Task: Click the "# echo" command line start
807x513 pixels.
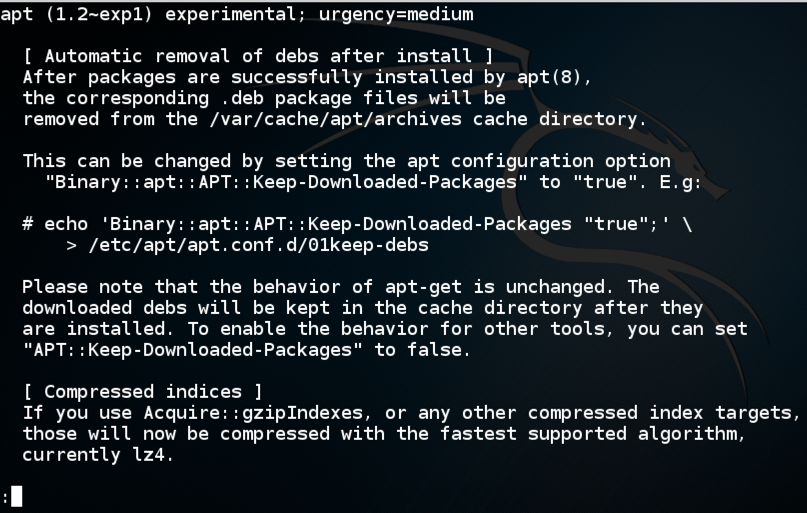Action: [55, 224]
